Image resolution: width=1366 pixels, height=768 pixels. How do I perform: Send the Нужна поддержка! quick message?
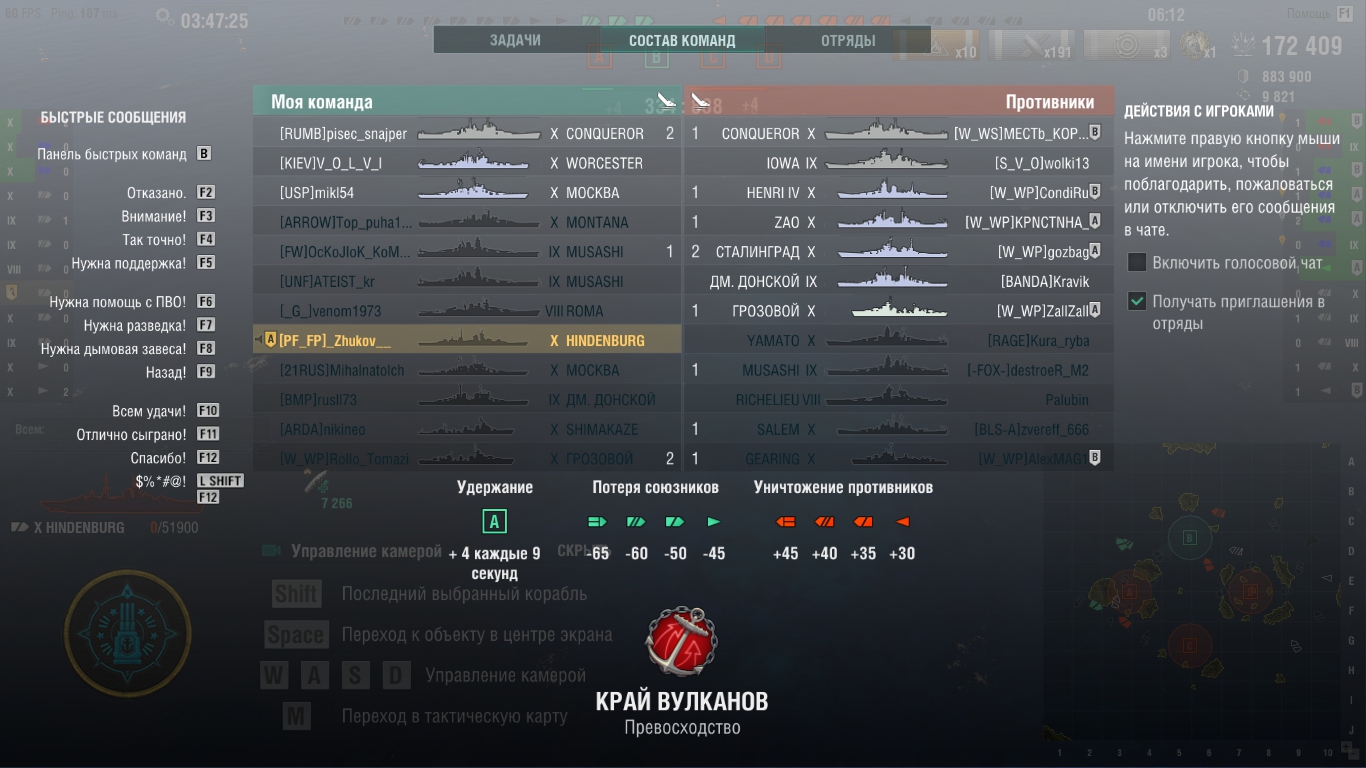pyautogui.click(x=129, y=263)
